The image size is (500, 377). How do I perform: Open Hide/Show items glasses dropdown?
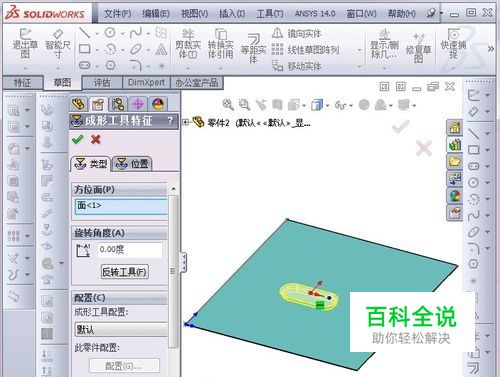(x=351, y=106)
